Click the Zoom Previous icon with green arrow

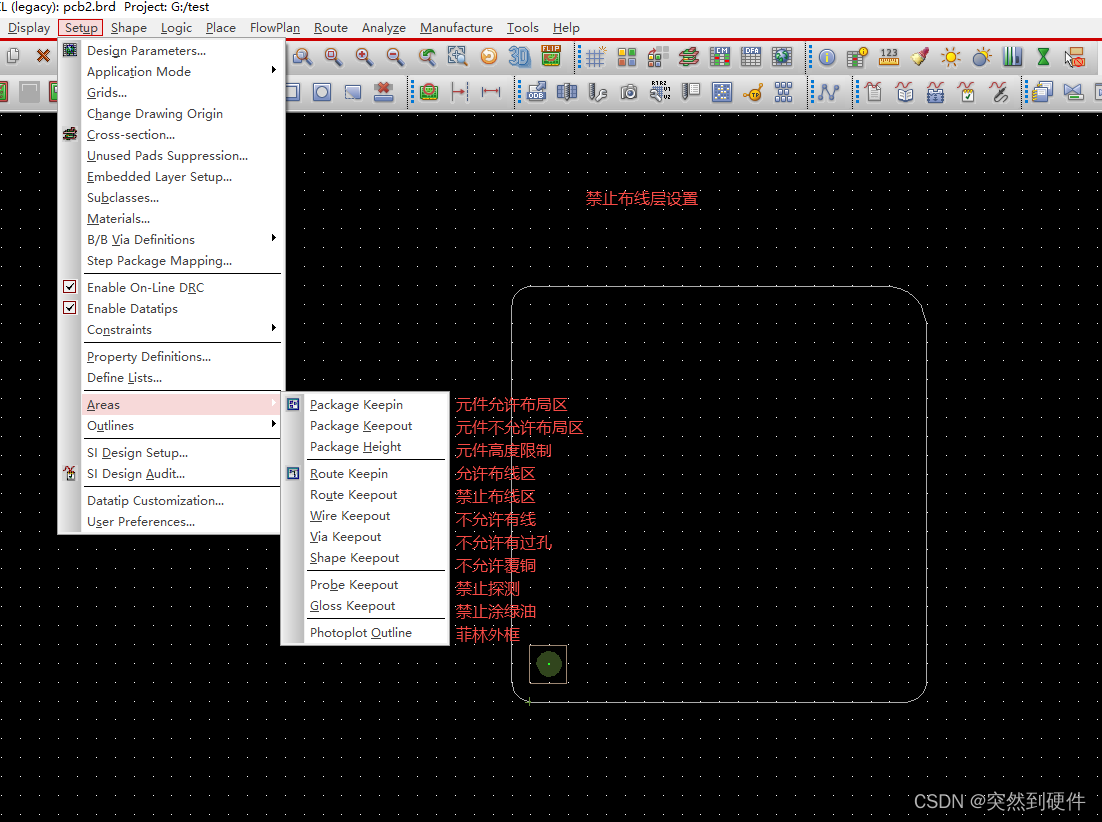(426, 57)
